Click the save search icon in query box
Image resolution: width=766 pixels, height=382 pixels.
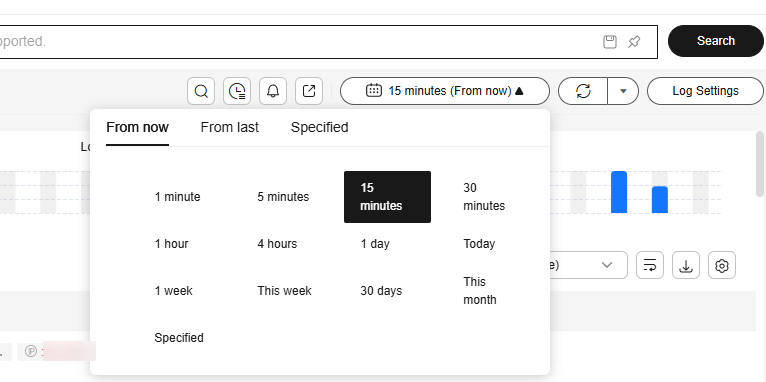coord(610,42)
